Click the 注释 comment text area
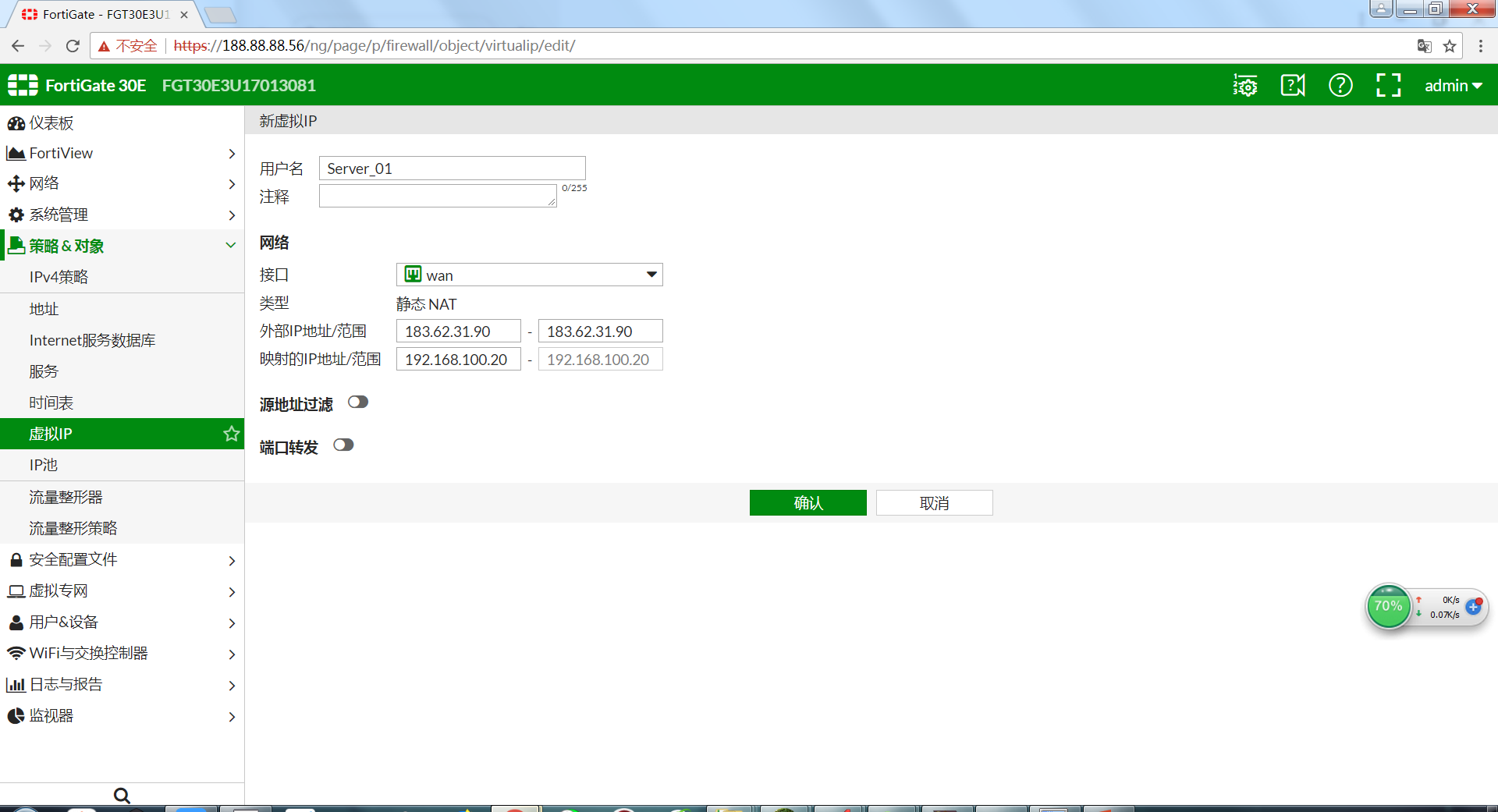The image size is (1498, 812). 438,196
